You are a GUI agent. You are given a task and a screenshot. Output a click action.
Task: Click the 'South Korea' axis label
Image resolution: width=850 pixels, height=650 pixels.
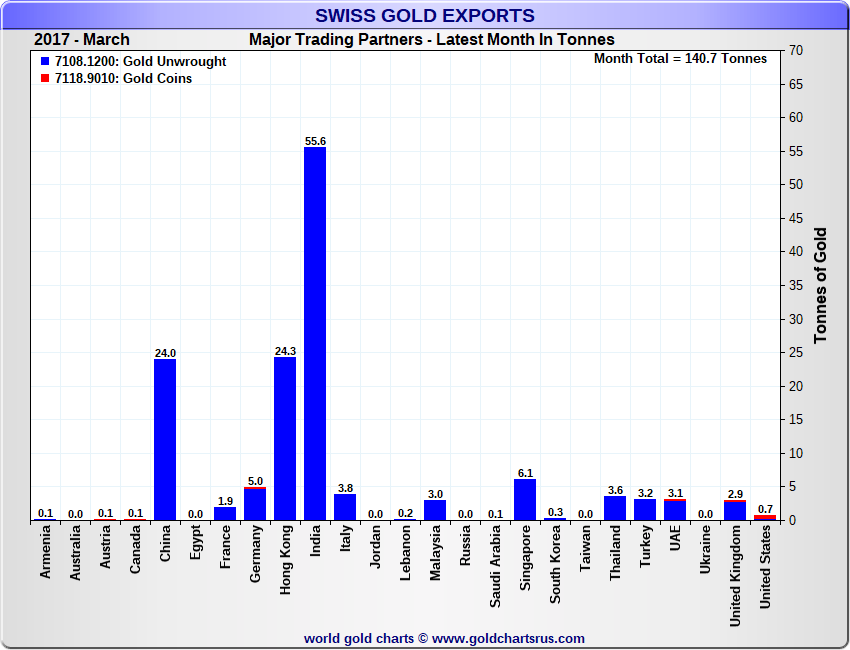pos(556,564)
